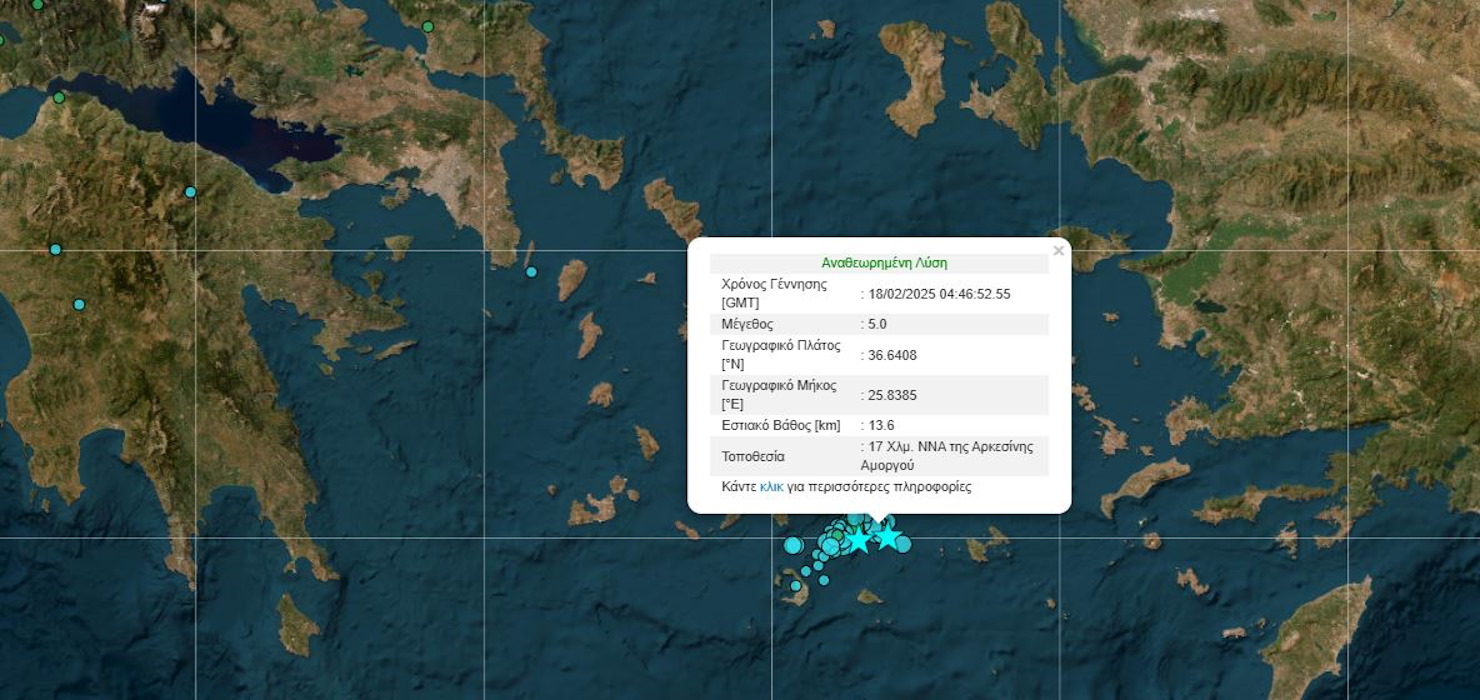Click the cyan marker in northern Peloponnese
This screenshot has height=700, width=1480.
click(190, 192)
